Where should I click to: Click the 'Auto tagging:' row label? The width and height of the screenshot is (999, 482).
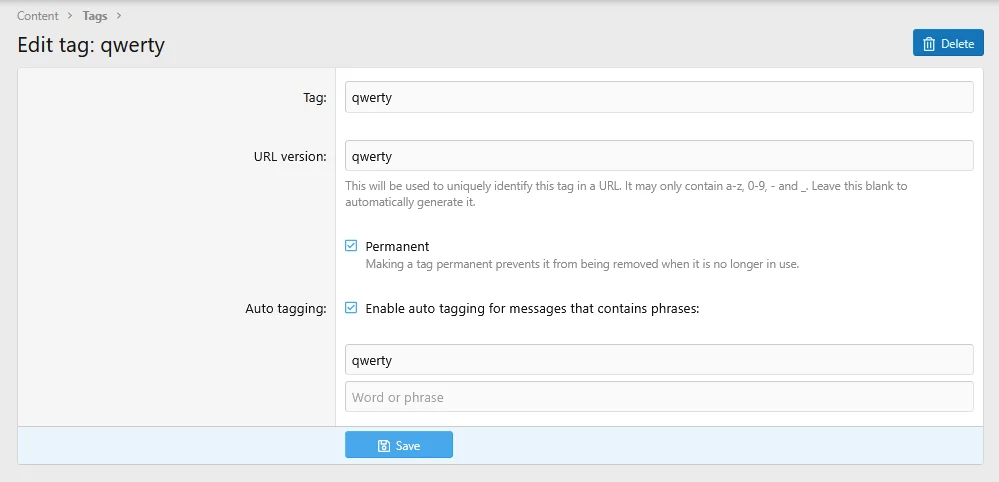coord(285,309)
